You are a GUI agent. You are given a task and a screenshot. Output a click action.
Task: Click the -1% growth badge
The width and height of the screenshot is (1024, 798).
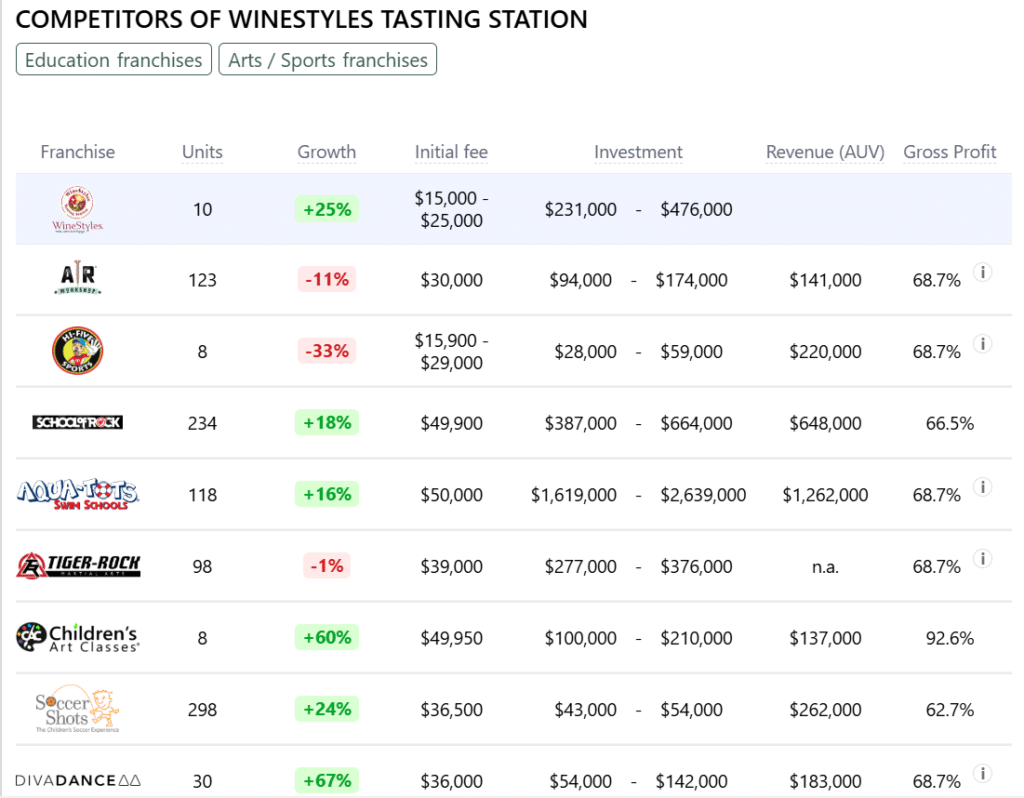[x=327, y=566]
